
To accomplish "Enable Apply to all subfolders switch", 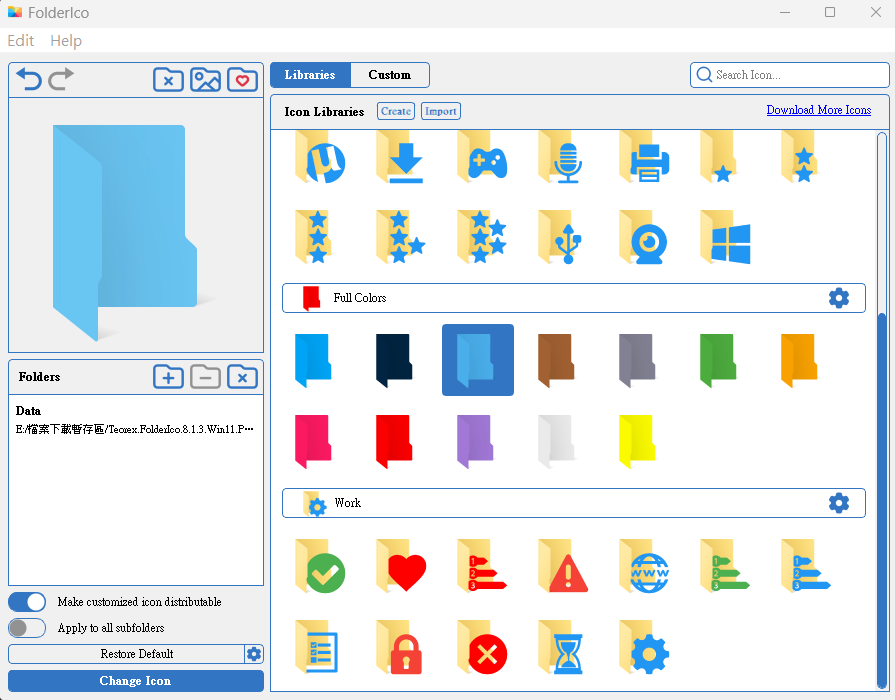I will click(27, 628).
